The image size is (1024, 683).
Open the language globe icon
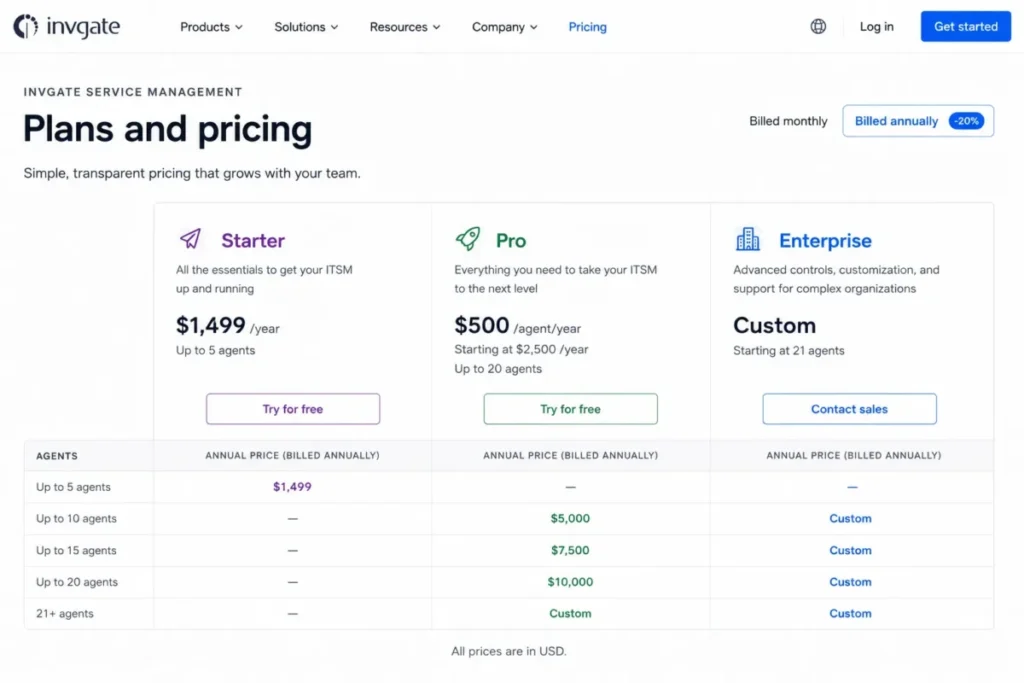(818, 26)
